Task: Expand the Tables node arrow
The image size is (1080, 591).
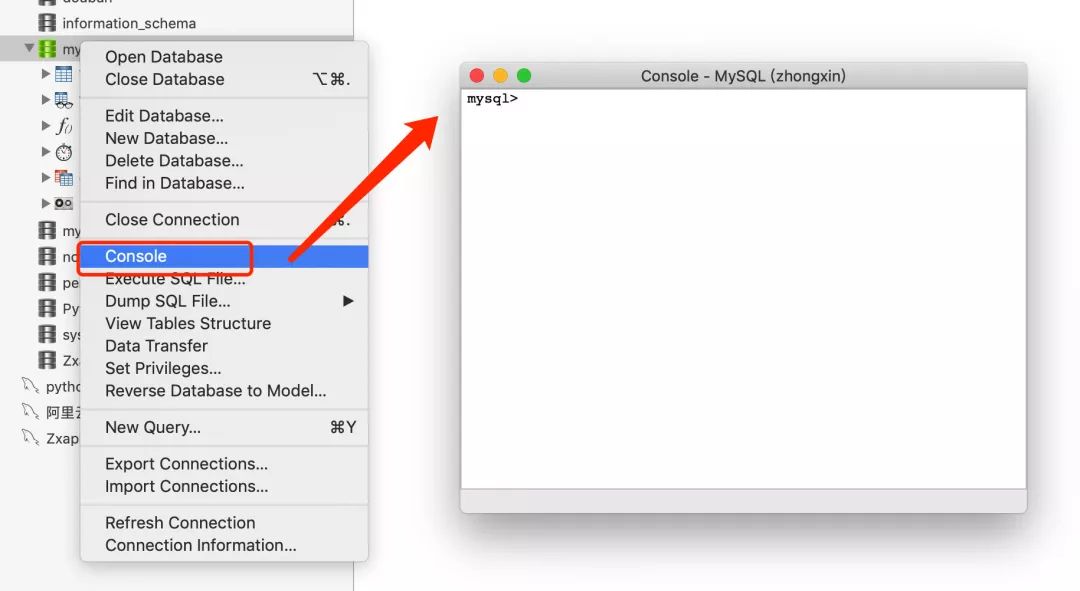Action: tap(45, 73)
